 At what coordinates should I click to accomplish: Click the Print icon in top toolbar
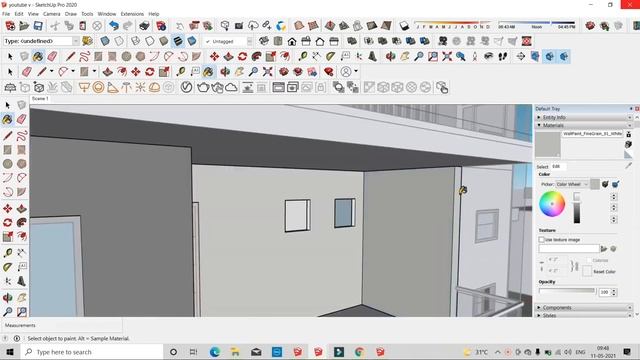[x=144, y=26]
